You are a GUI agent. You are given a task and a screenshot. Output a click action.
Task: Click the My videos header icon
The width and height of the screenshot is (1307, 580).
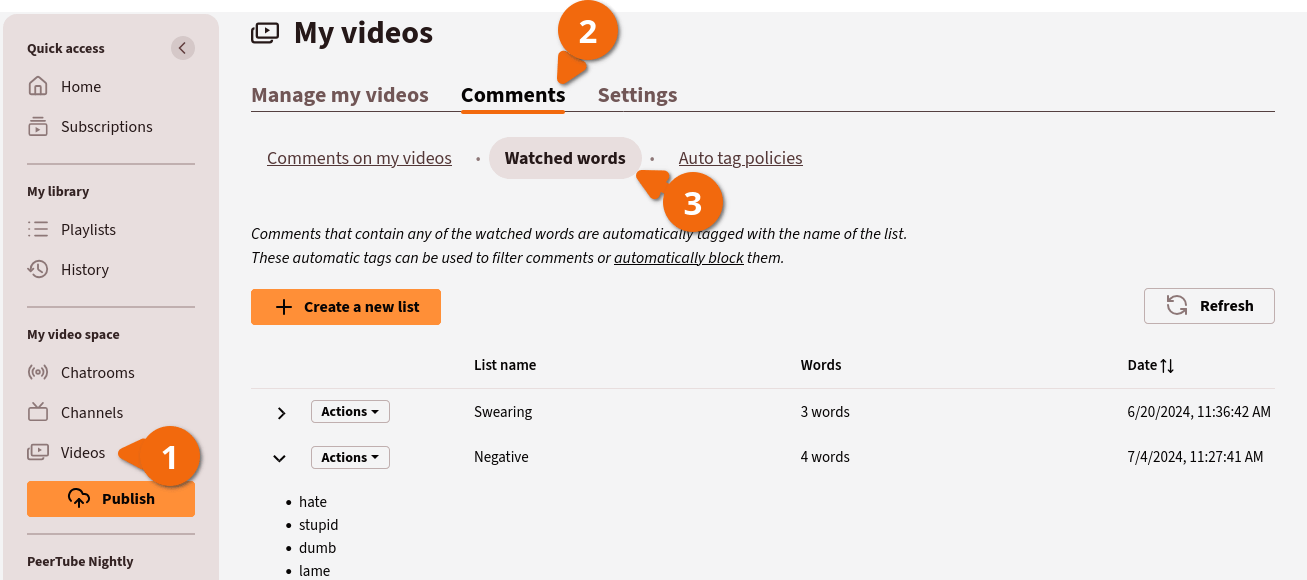click(x=265, y=33)
